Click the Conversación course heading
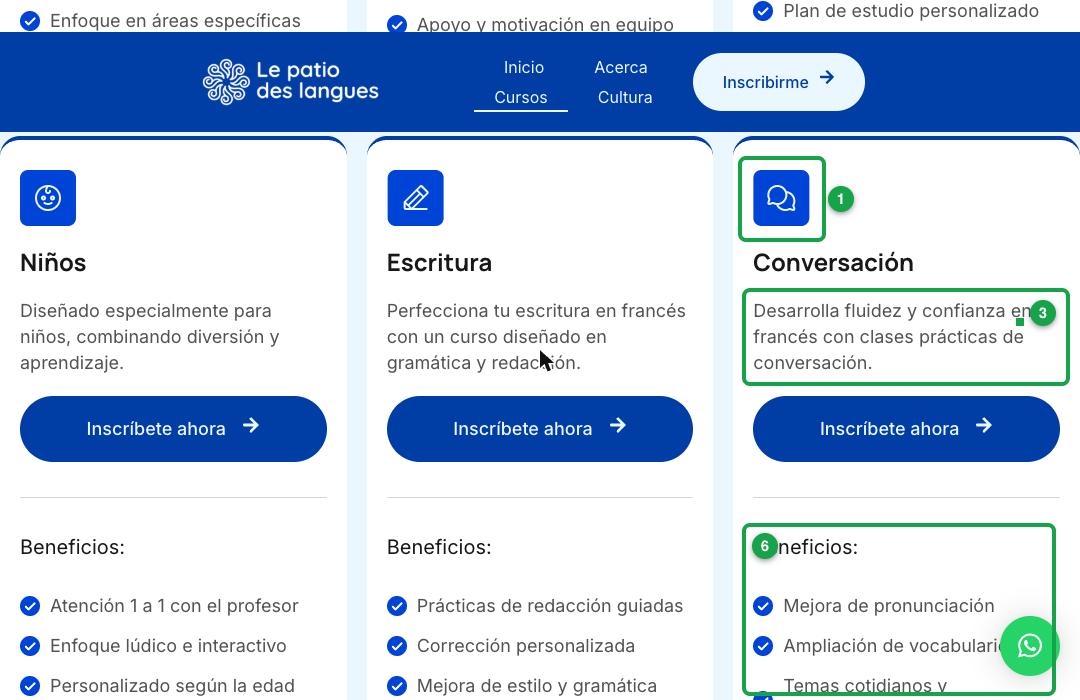This screenshot has width=1080, height=700. (x=833, y=262)
